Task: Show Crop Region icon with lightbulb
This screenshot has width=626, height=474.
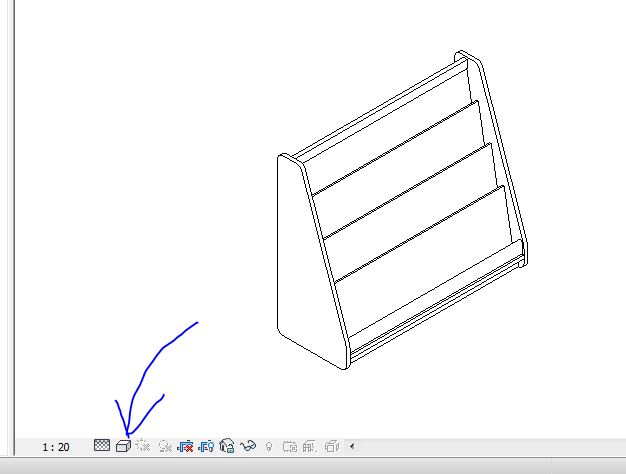Action: (x=206, y=446)
